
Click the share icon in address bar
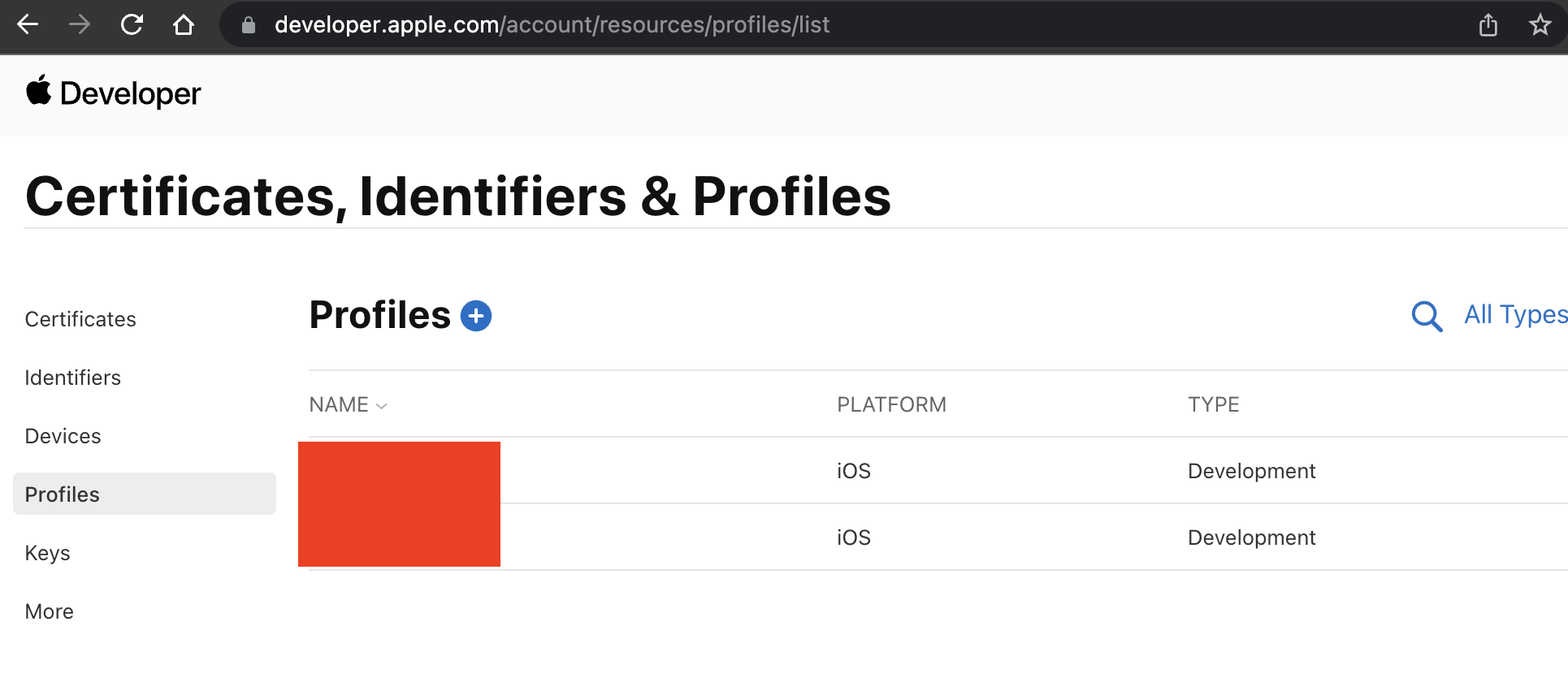point(1488,25)
